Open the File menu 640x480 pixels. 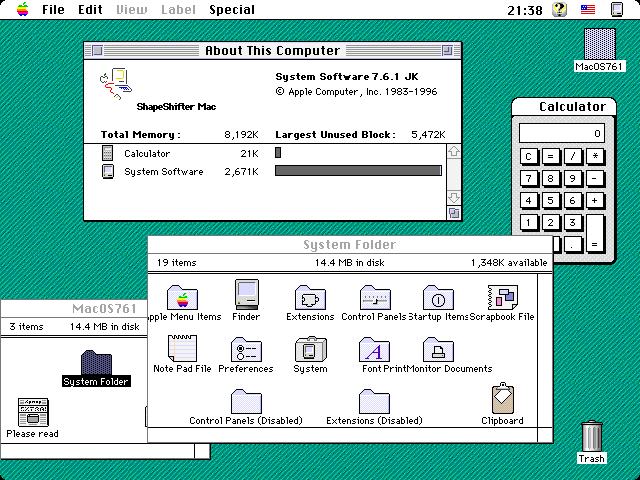[x=53, y=10]
